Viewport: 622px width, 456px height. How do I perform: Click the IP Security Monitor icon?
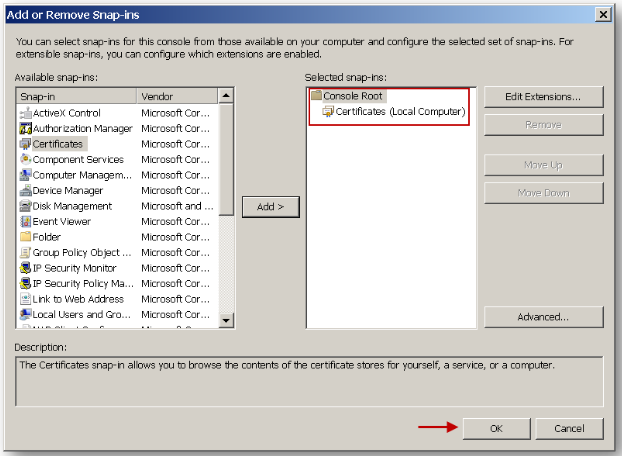[25, 268]
